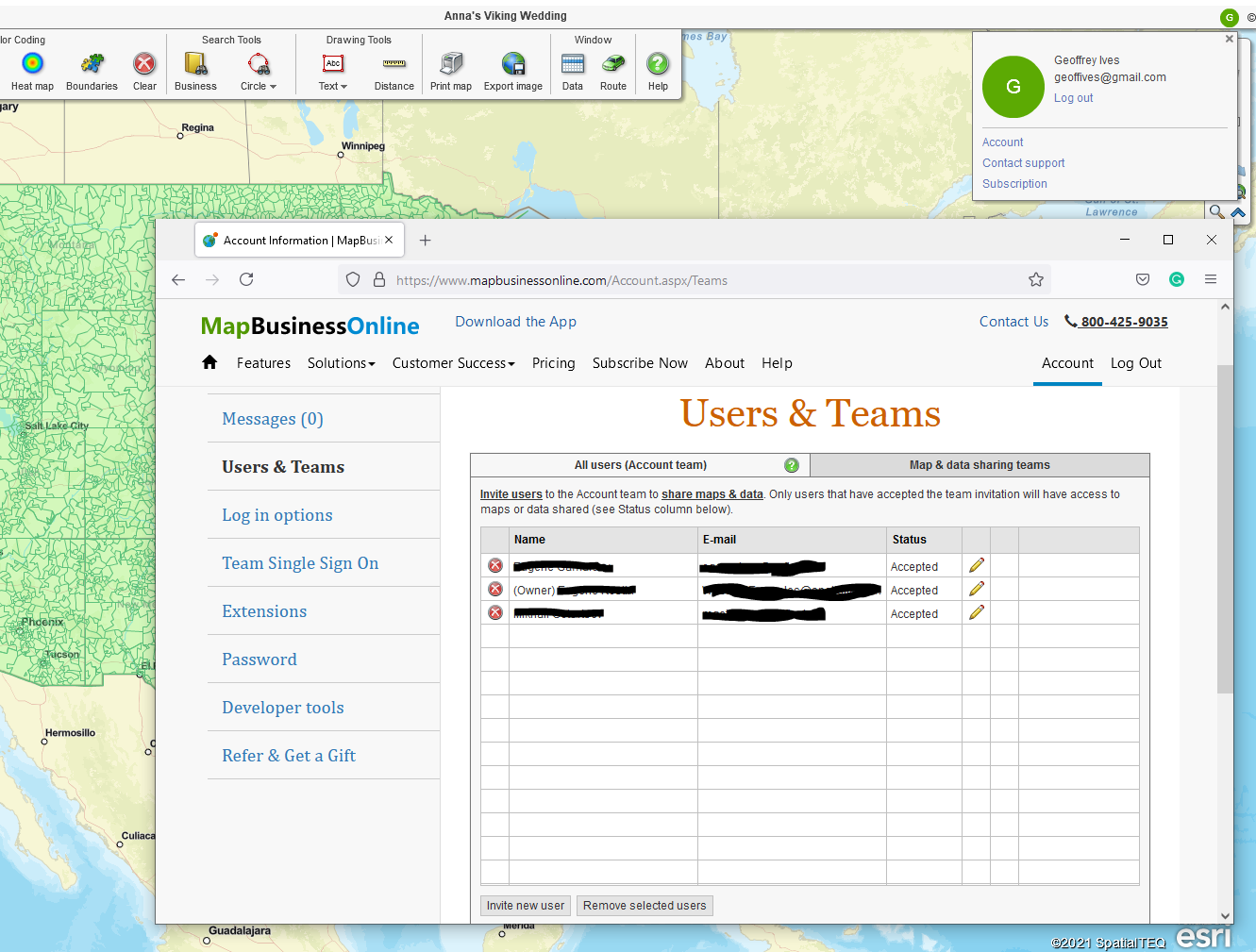Click the Invite users link
Screen dimensions: 1256x952
[511, 494]
